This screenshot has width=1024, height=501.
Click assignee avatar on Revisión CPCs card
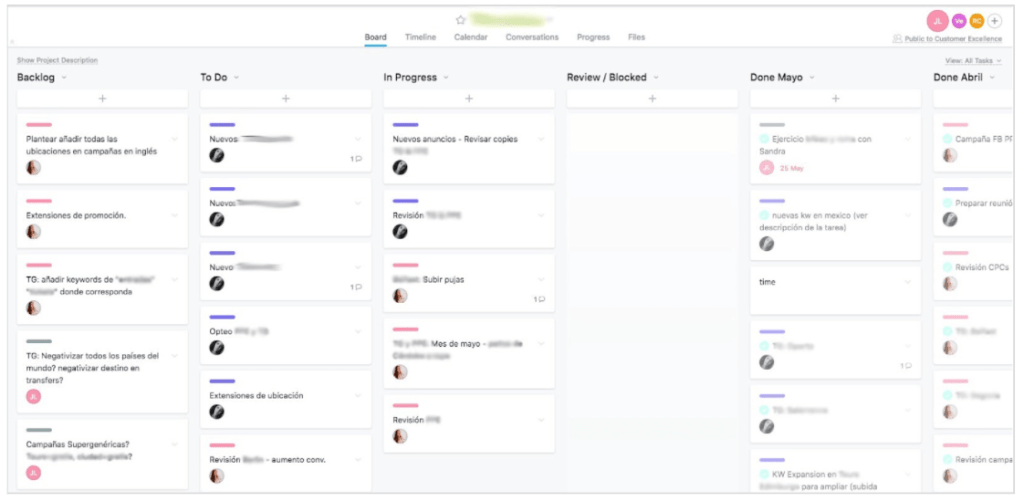950,283
